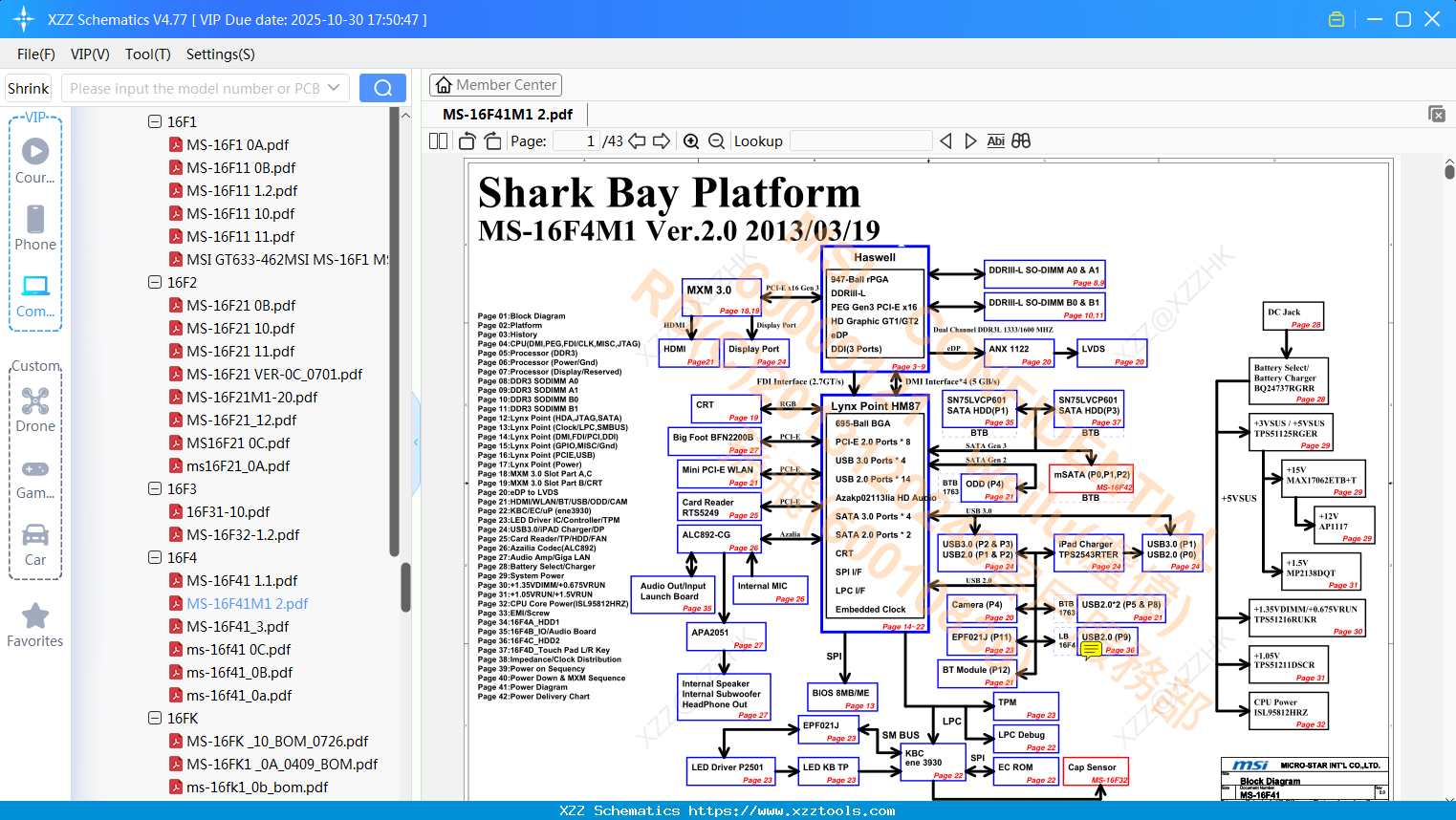Go to the previous page arrow
Viewport: 1456px width, 820px height.
pos(637,141)
